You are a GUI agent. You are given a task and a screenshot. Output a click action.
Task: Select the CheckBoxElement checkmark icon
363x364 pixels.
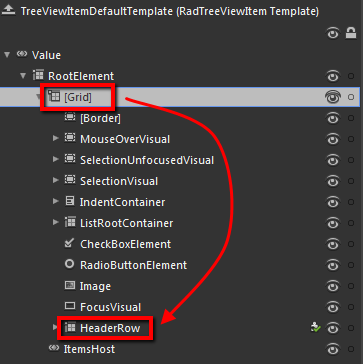[x=69, y=244]
